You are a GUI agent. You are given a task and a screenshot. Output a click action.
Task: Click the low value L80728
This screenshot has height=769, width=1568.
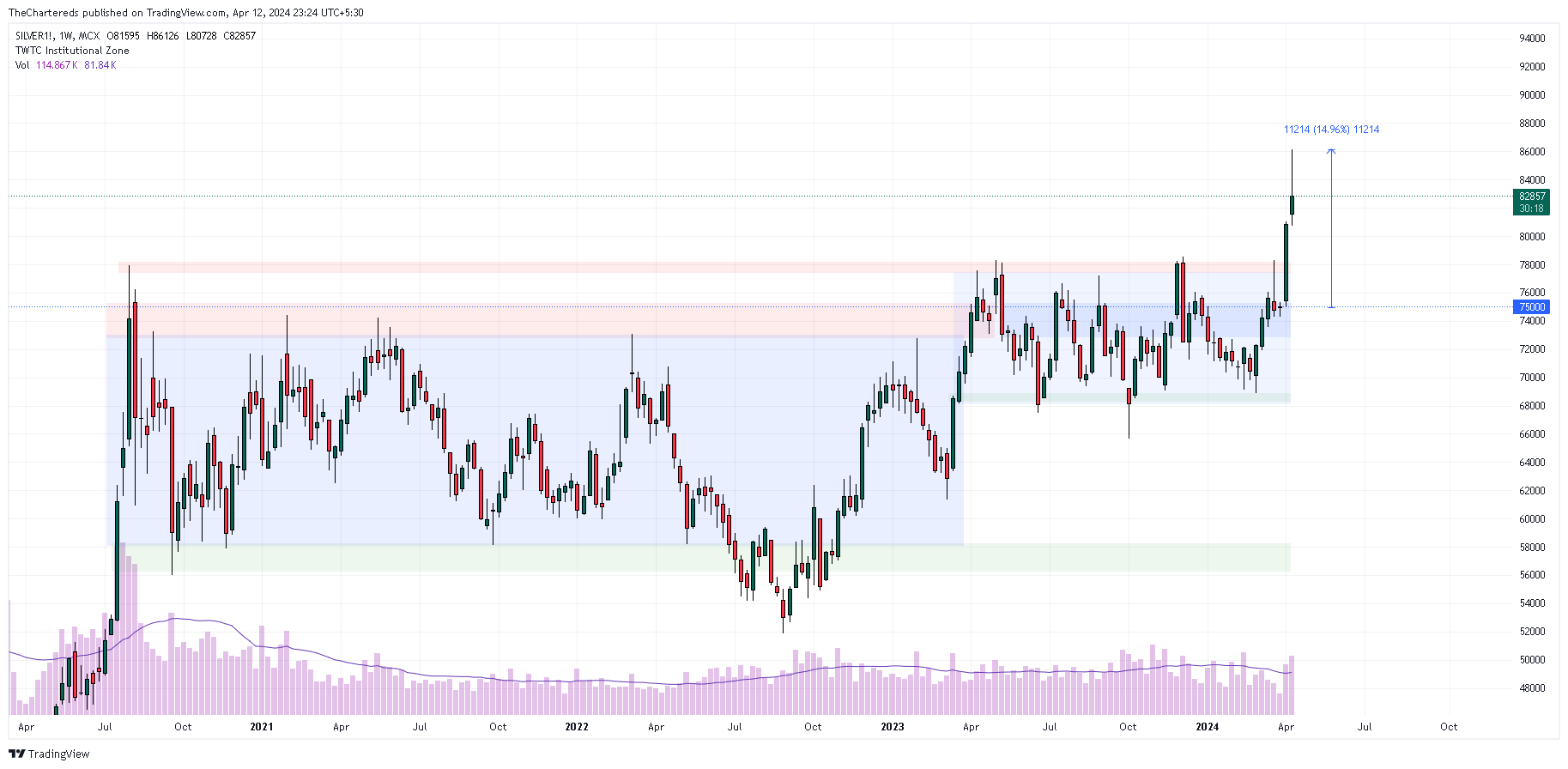pyautogui.click(x=202, y=36)
